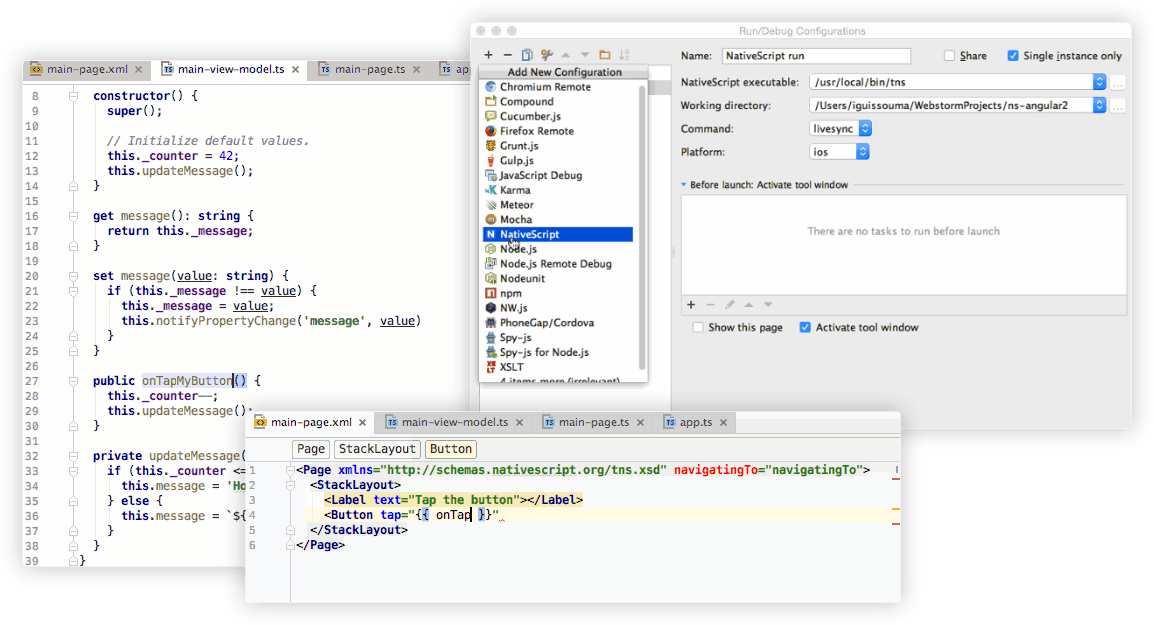This screenshot has width=1154, height=625.
Task: Select Node.js configuration type
Action: pyautogui.click(x=558, y=249)
